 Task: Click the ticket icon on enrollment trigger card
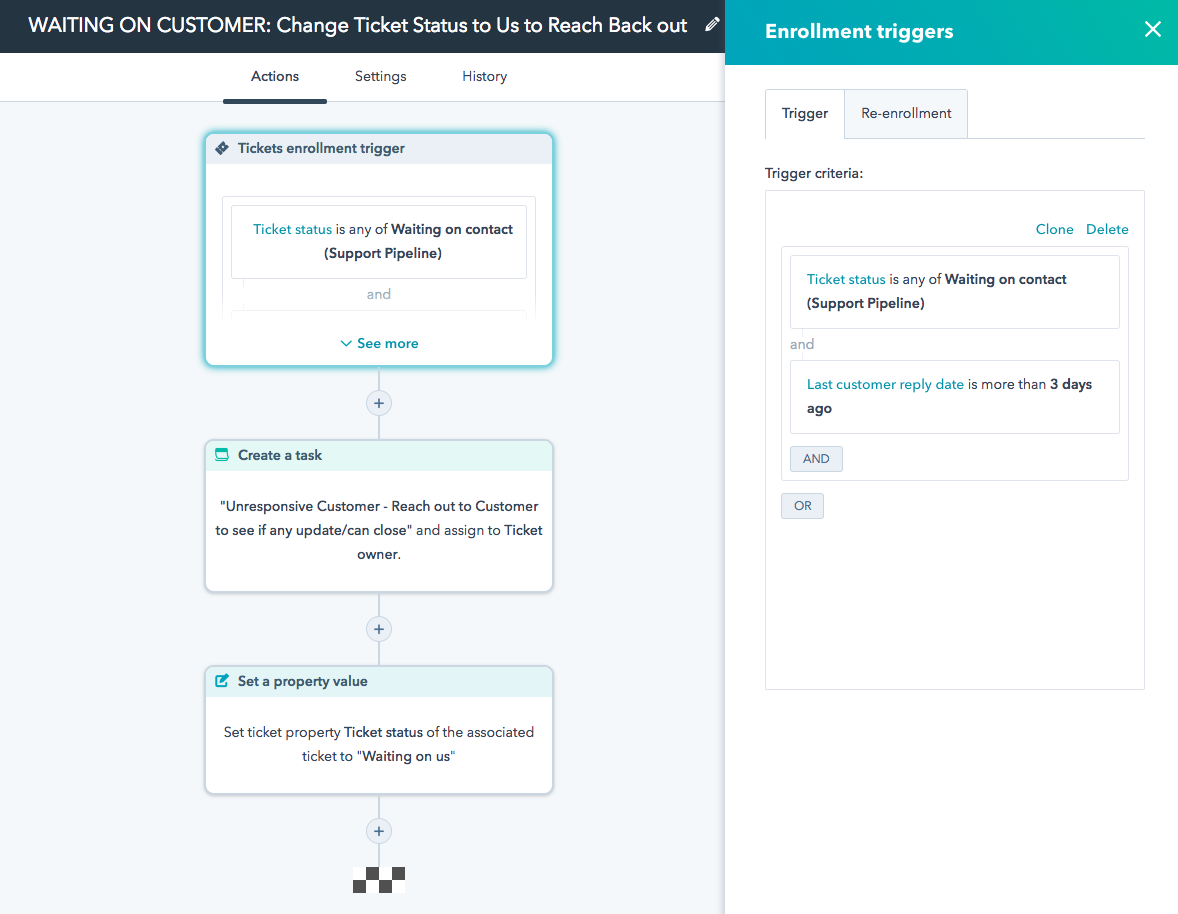pyautogui.click(x=222, y=148)
